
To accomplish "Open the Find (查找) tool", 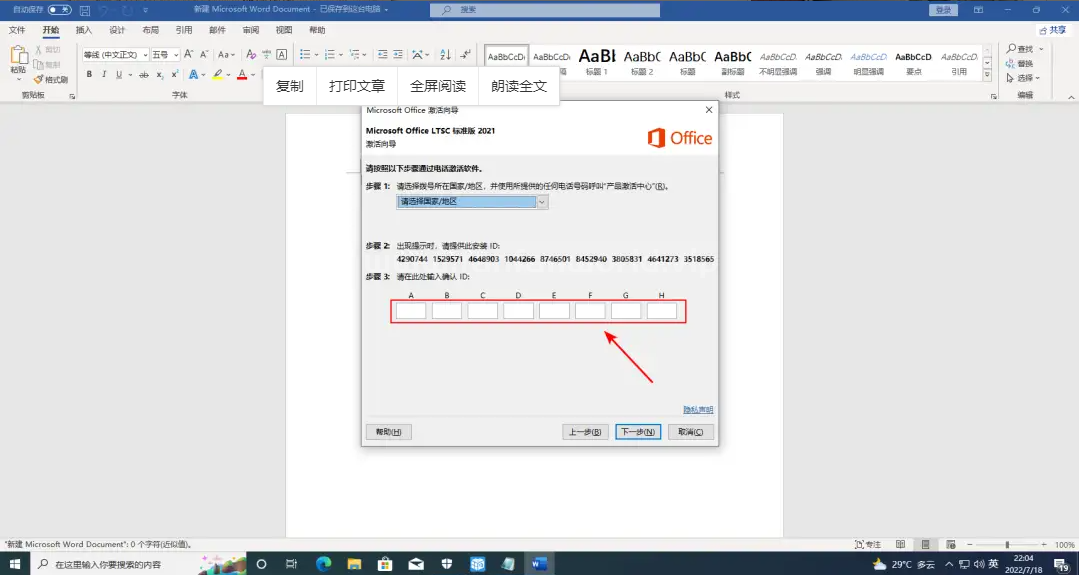I will pos(1021,49).
